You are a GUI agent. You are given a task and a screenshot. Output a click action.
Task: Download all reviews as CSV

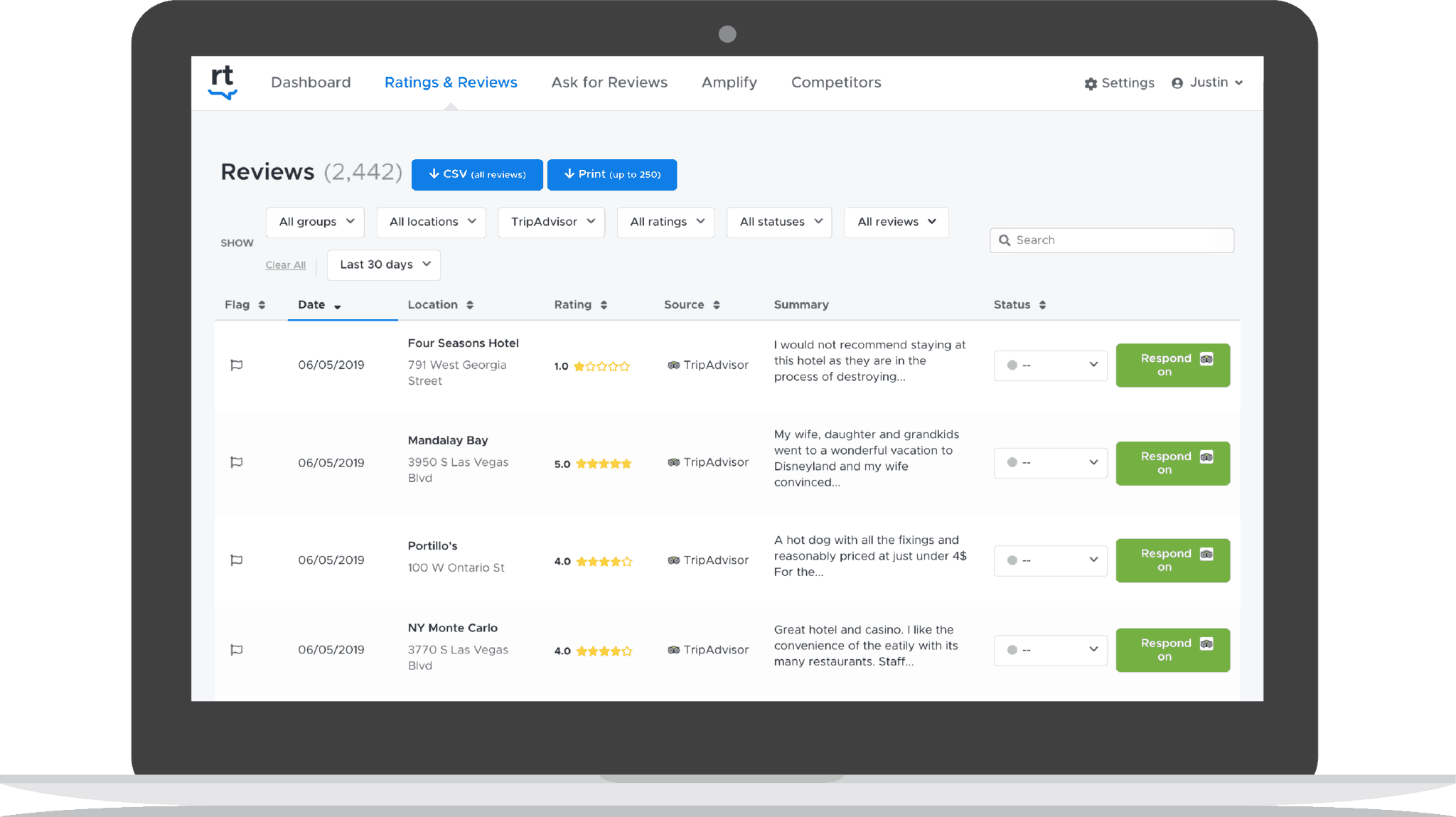477,174
